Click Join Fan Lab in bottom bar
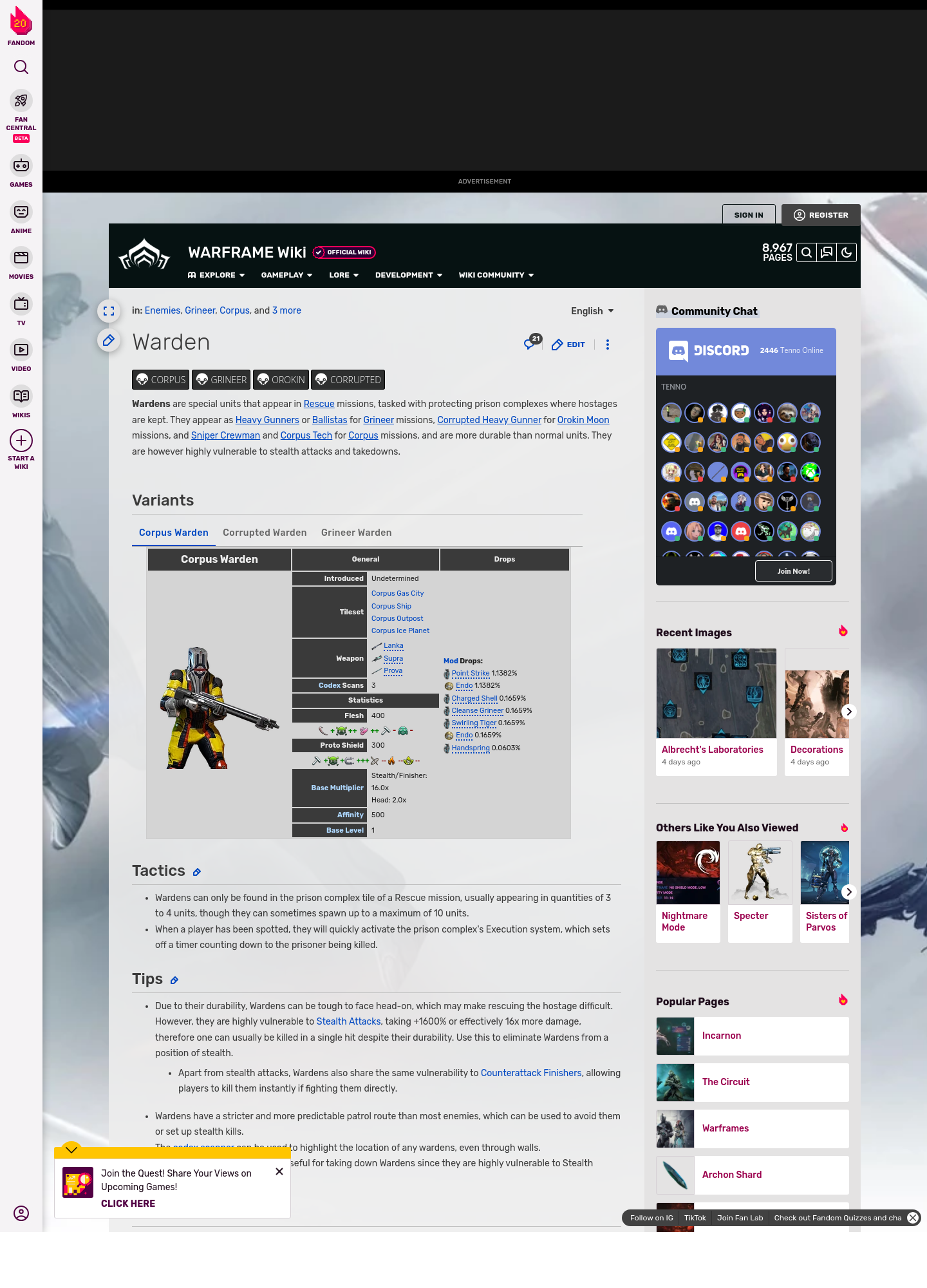Viewport: 927px width, 1288px height. pos(740,1218)
